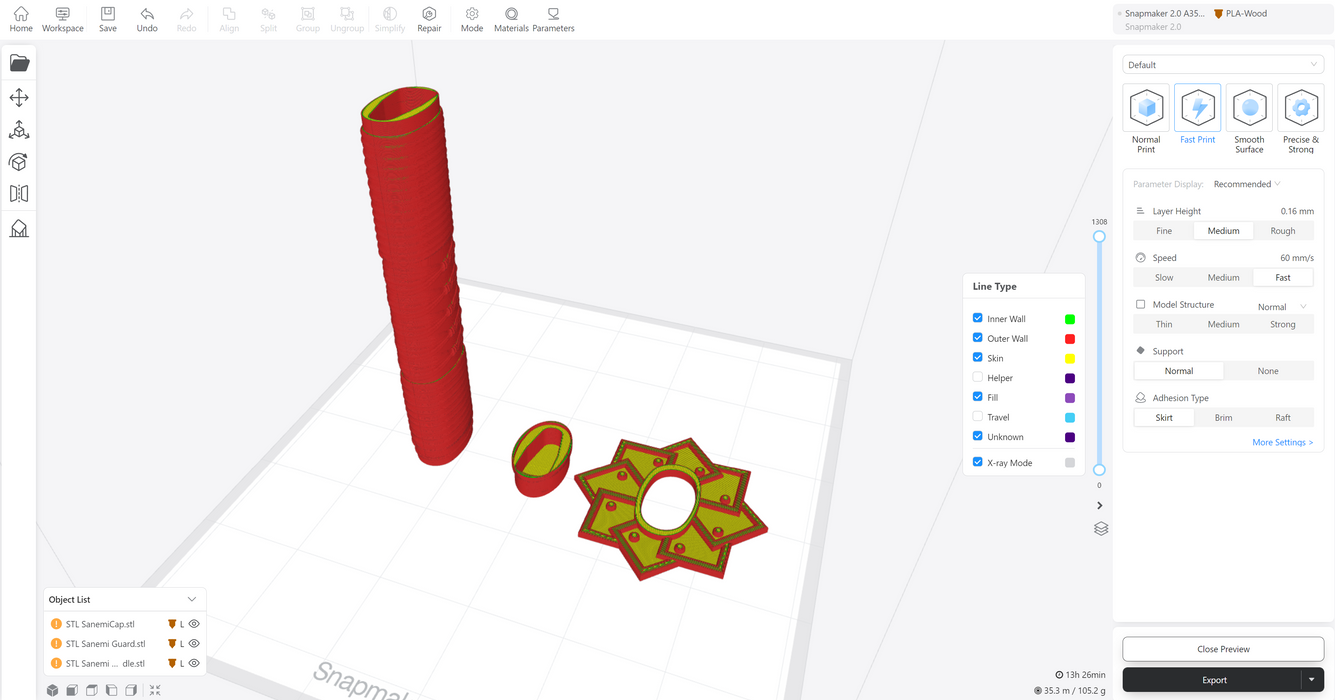Viewport: 1335px width, 700px height.
Task: Click the Undo arrow icon
Action: 147,19
